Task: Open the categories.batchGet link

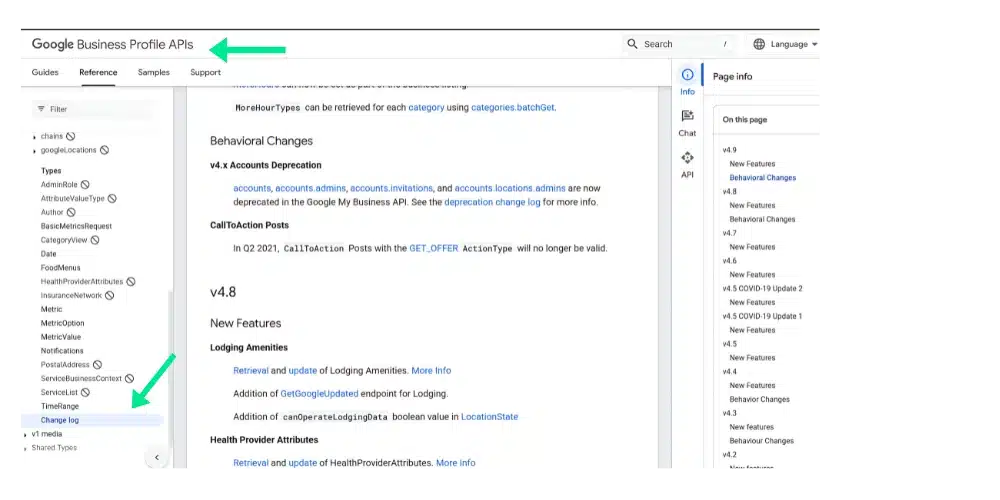Action: tap(512, 108)
